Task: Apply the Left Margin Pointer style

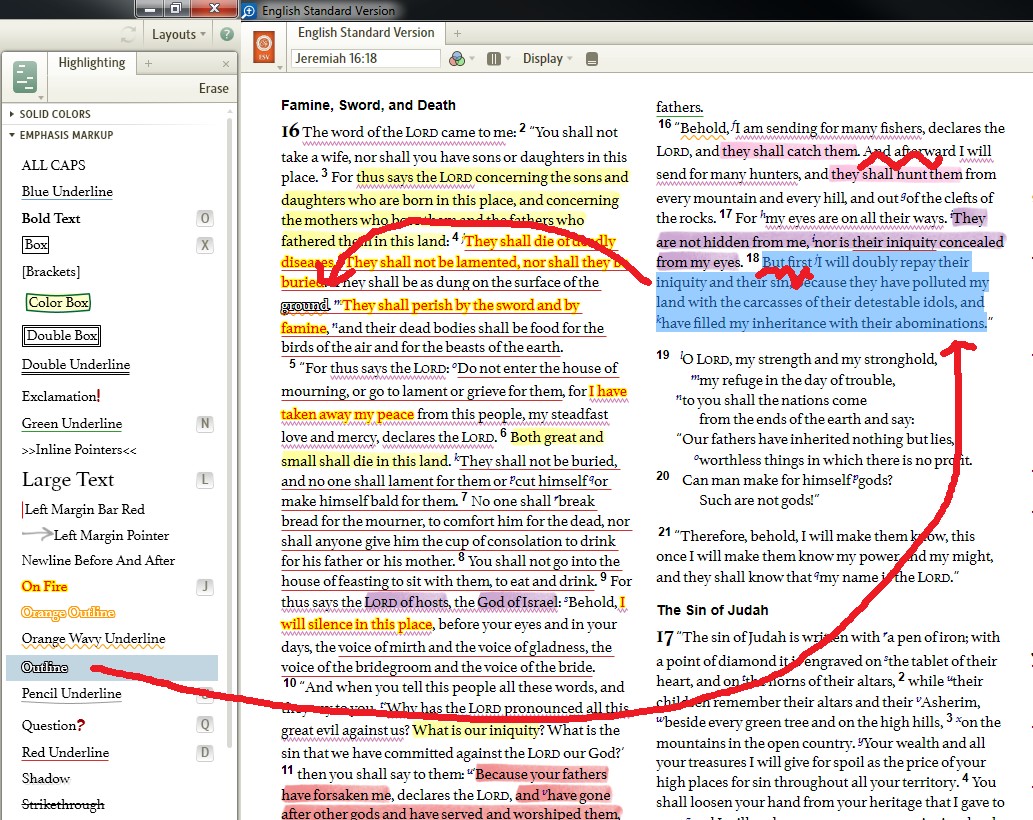Action: [x=96, y=535]
